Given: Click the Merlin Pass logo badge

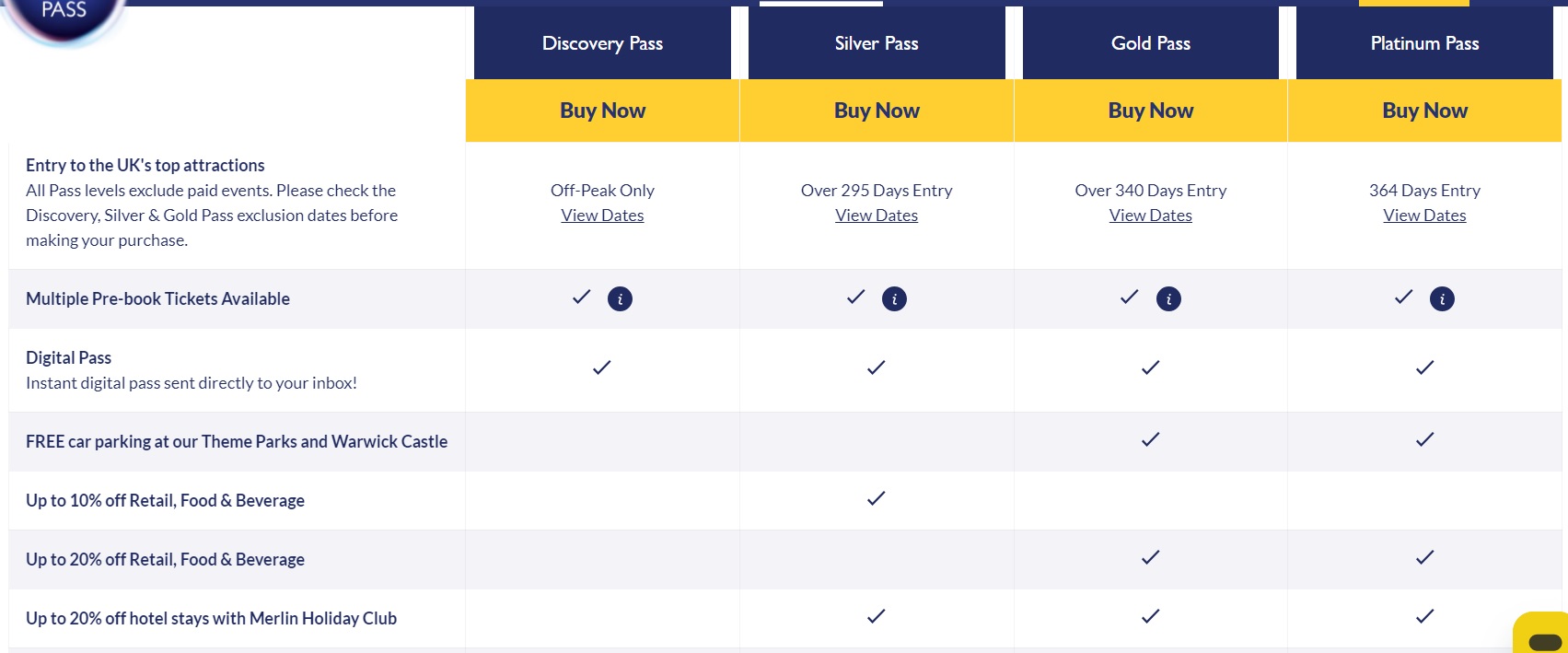Looking at the screenshot, I should pos(64,17).
